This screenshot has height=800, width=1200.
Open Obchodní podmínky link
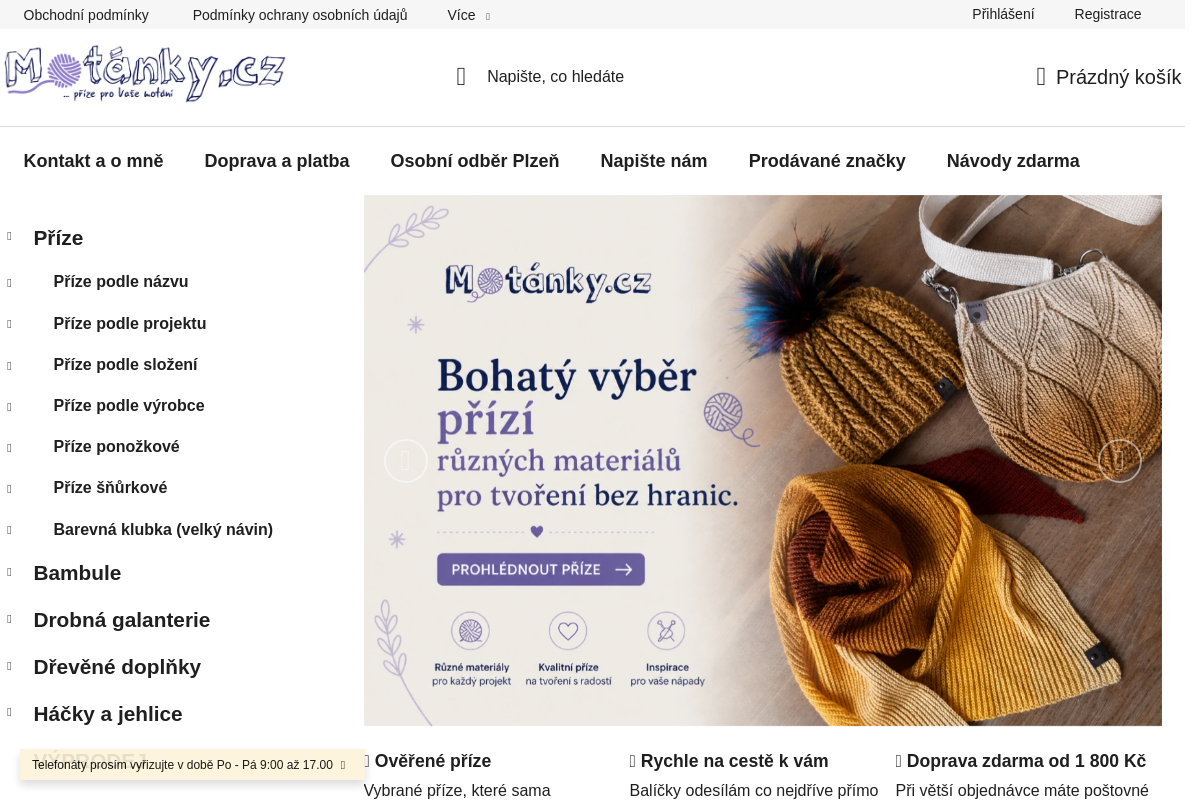pyautogui.click(x=86, y=15)
